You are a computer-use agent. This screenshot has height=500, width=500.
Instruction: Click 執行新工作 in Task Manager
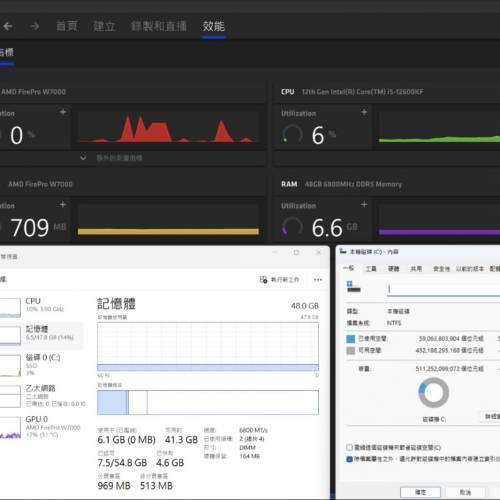click(285, 279)
